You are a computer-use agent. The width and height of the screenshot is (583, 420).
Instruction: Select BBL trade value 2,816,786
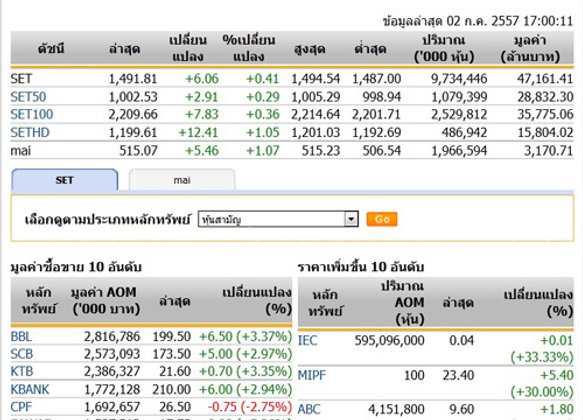(x=112, y=337)
